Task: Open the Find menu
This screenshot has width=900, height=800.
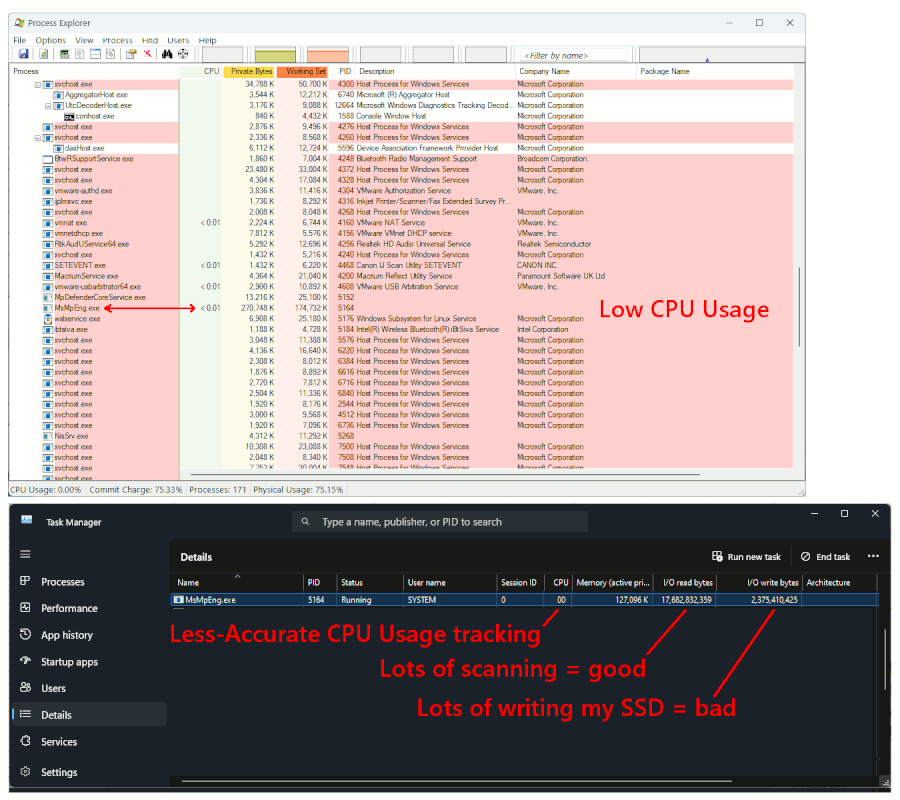Action: (x=150, y=40)
